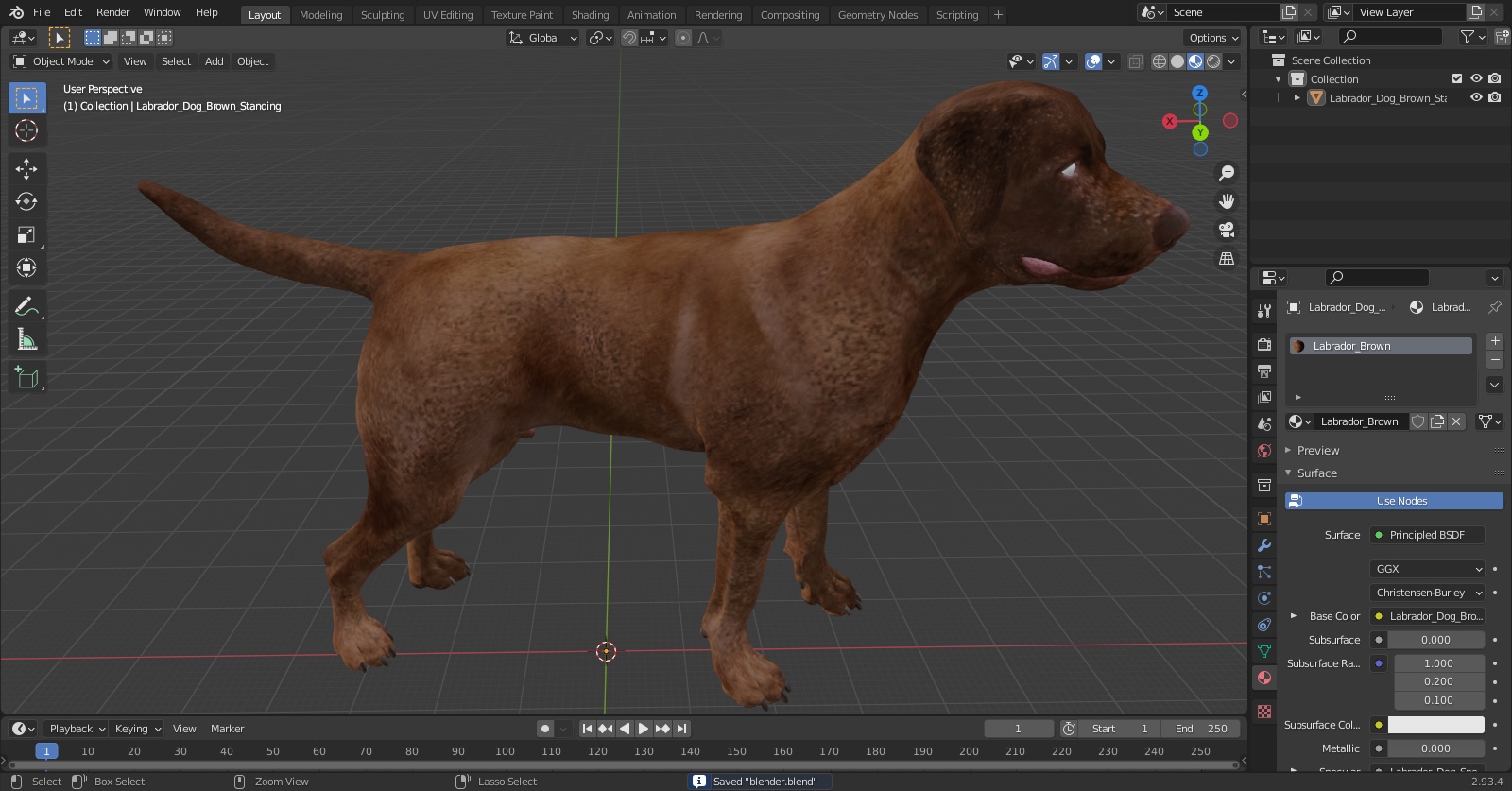Jump to timeline start frame
The image size is (1512, 791).
pos(587,729)
